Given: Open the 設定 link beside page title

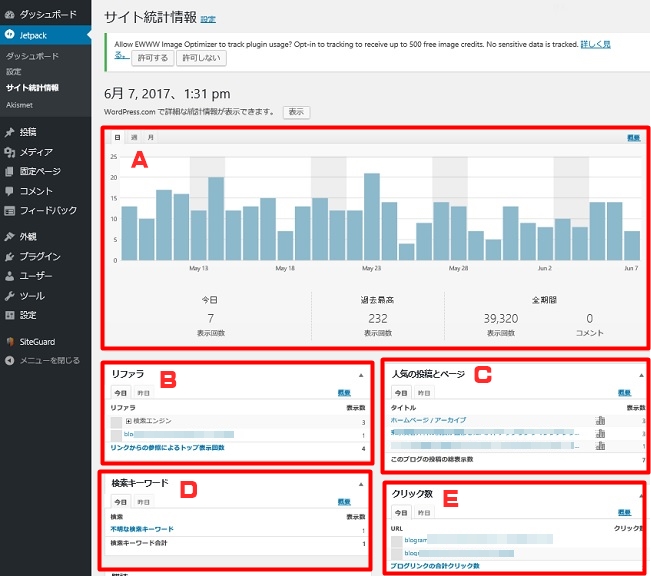Looking at the screenshot, I should pos(208,19).
